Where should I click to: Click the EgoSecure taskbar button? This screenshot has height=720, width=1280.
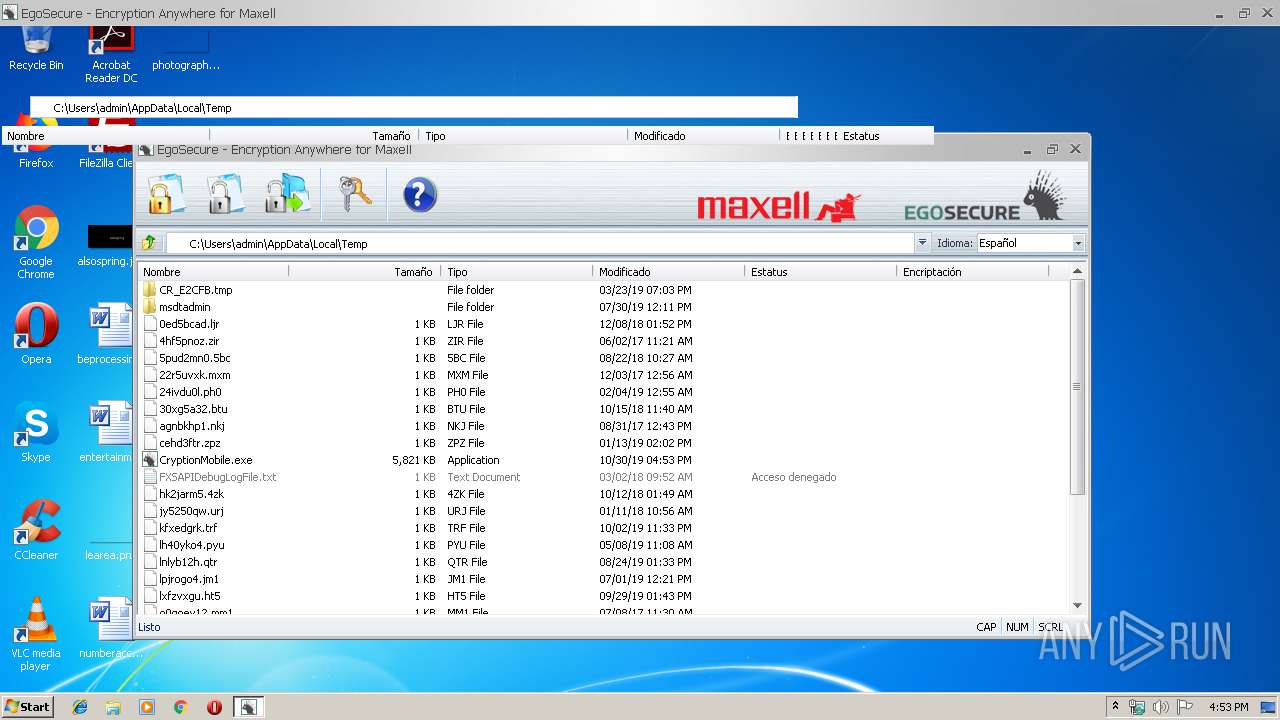(248, 707)
